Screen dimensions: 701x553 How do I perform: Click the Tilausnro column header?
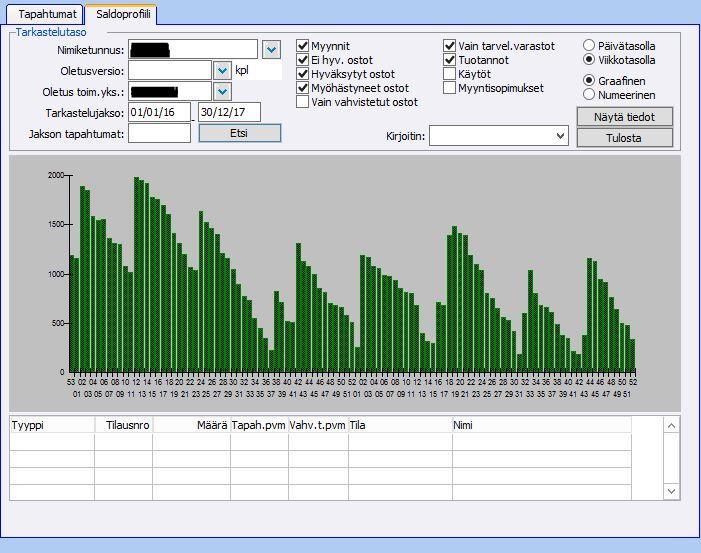click(124, 425)
